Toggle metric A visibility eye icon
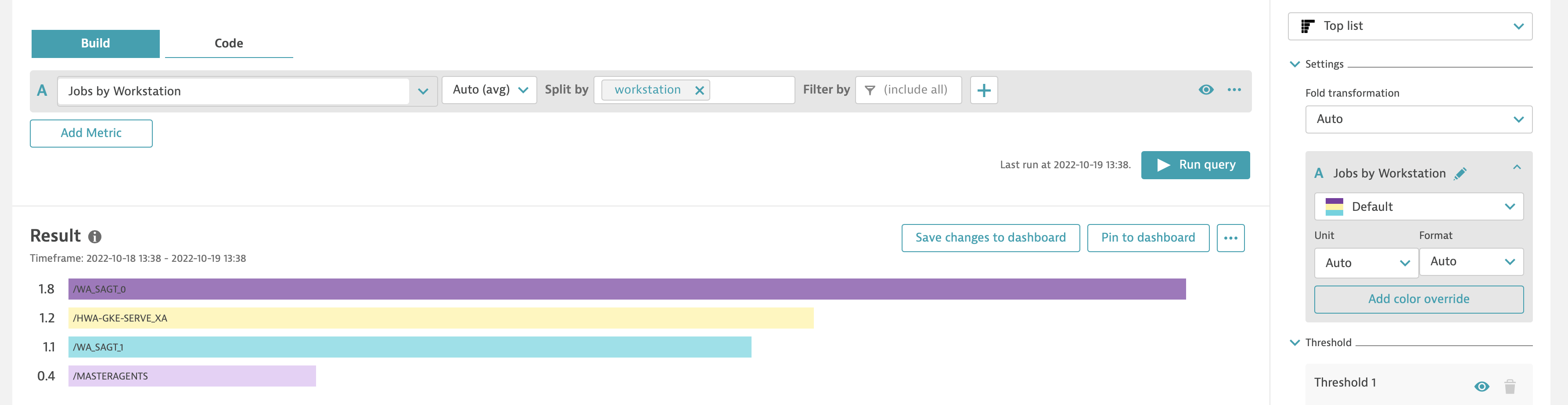 click(x=1205, y=90)
